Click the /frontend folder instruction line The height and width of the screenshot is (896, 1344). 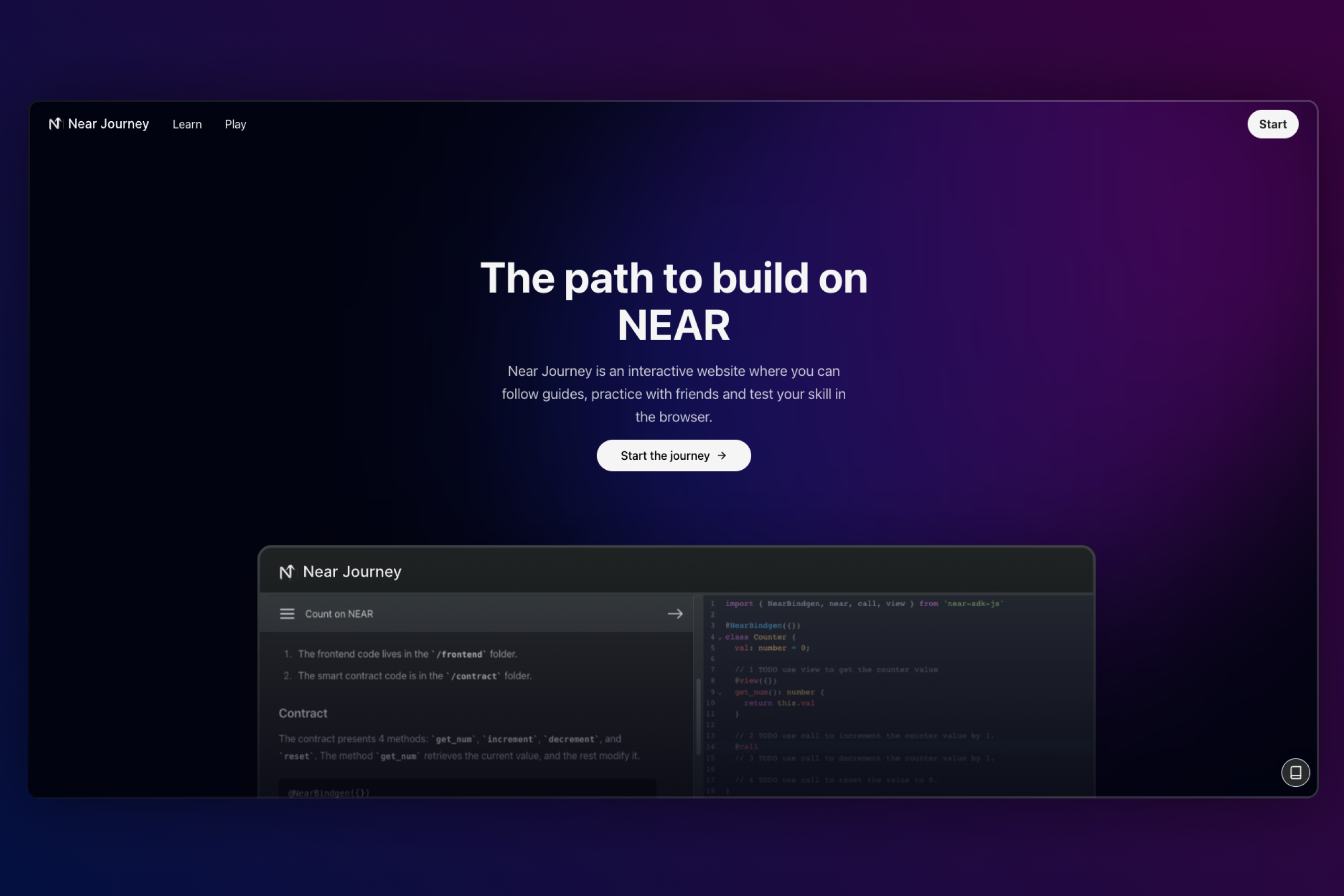407,653
